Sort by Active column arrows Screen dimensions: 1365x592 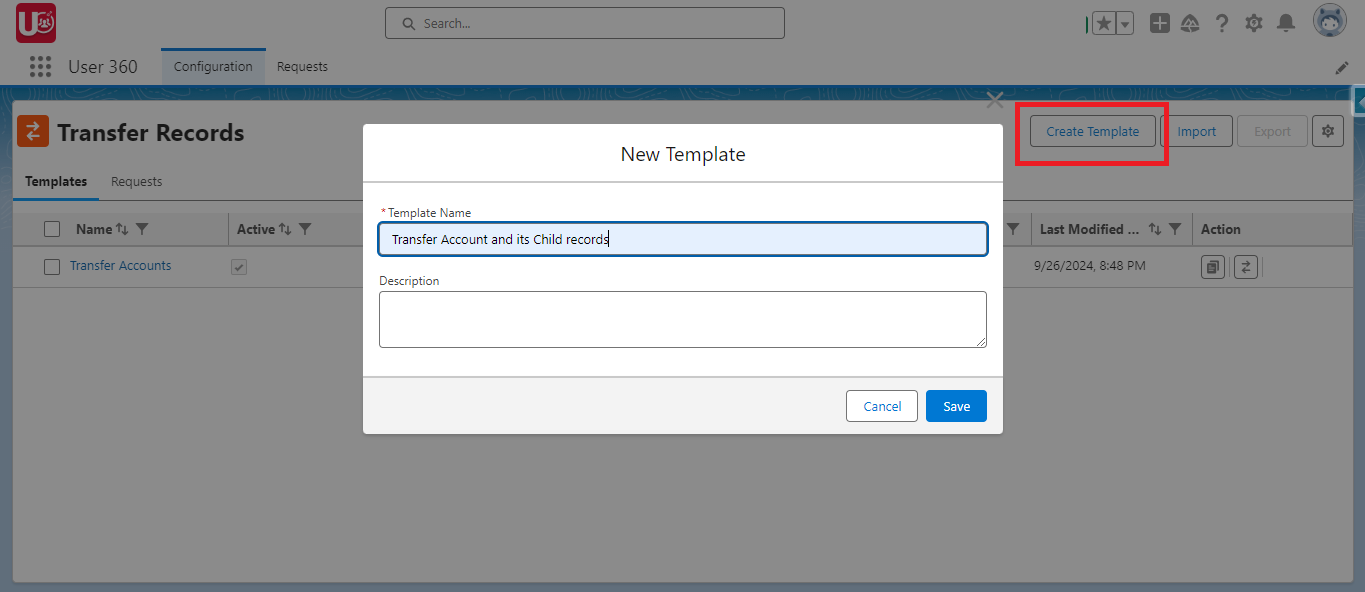285,229
